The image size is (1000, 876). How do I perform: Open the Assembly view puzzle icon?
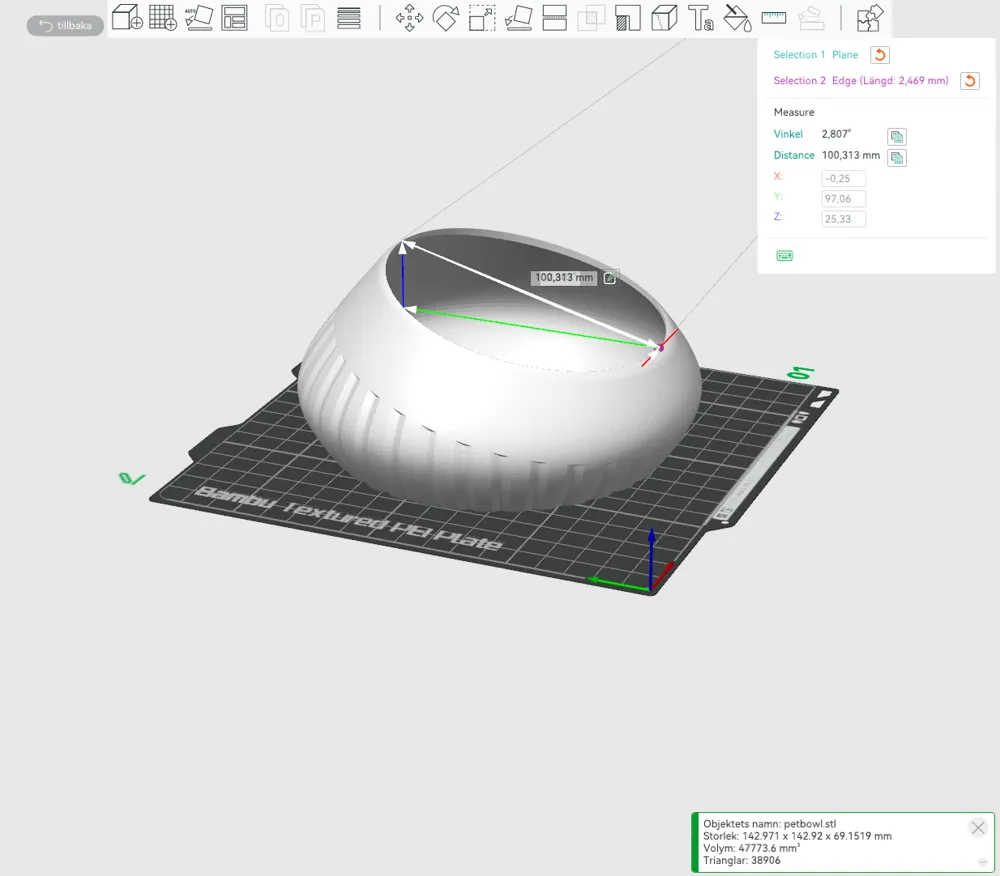(x=870, y=18)
